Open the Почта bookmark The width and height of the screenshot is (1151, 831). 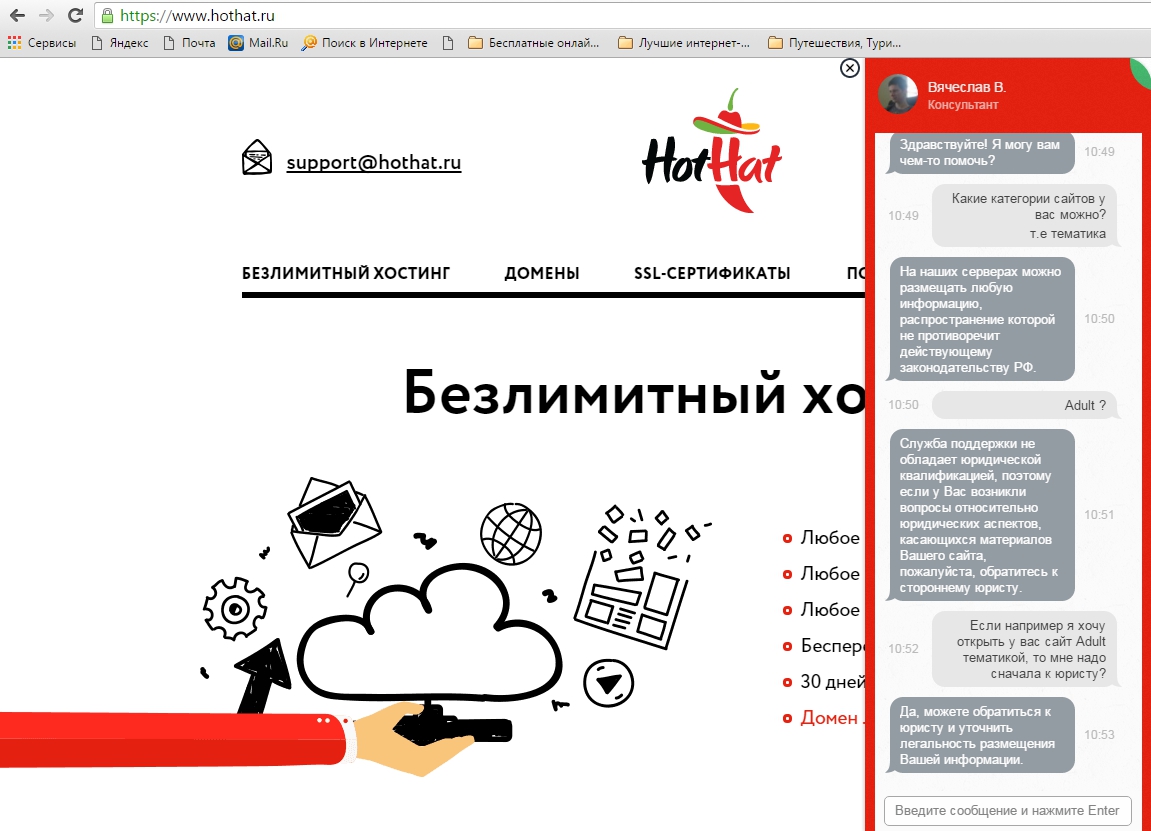(x=189, y=43)
